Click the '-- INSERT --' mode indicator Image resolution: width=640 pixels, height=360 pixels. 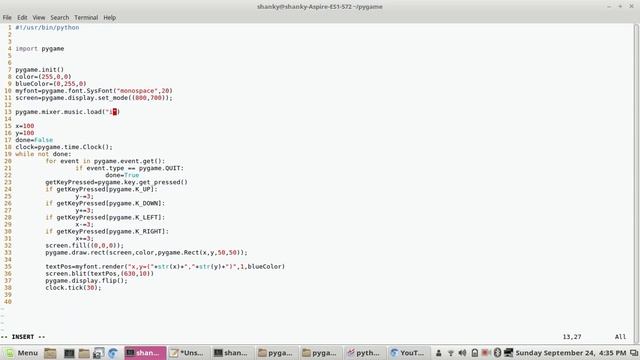tap(23, 337)
